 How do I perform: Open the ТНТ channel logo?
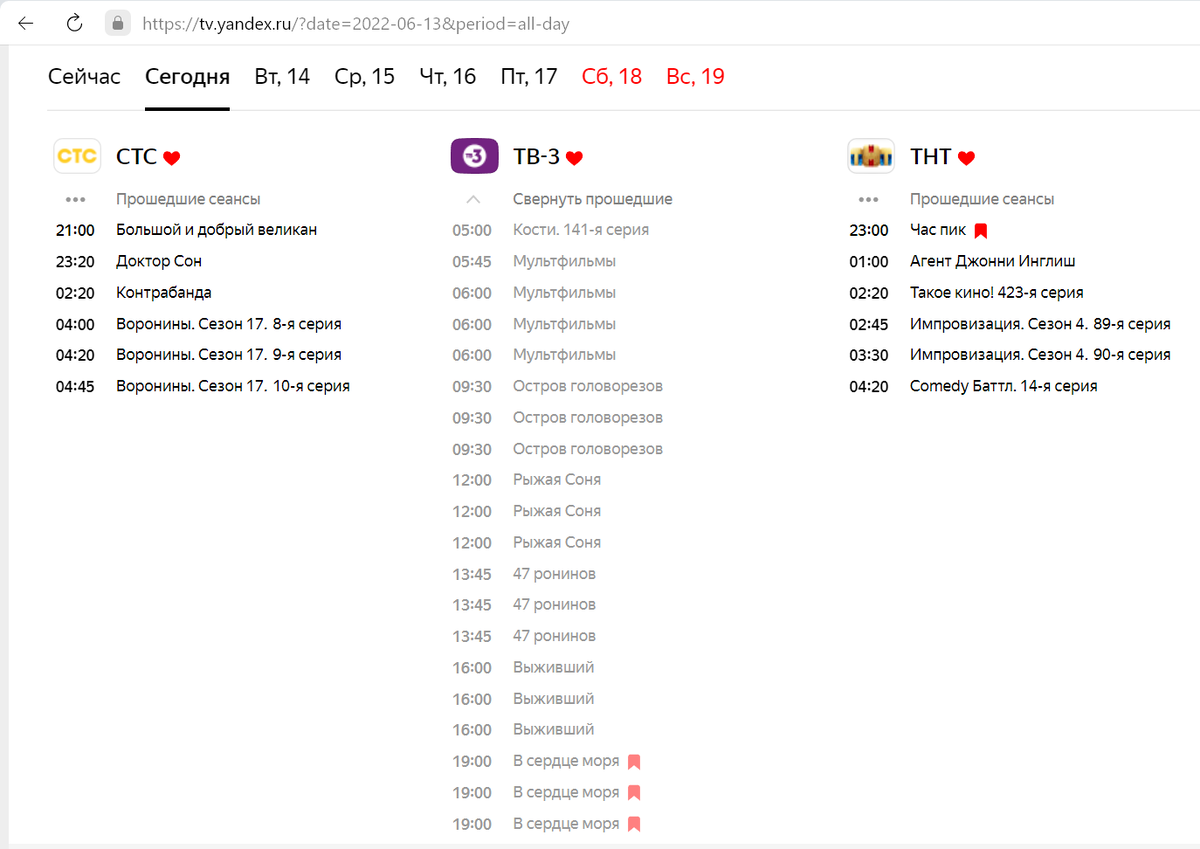click(871, 156)
